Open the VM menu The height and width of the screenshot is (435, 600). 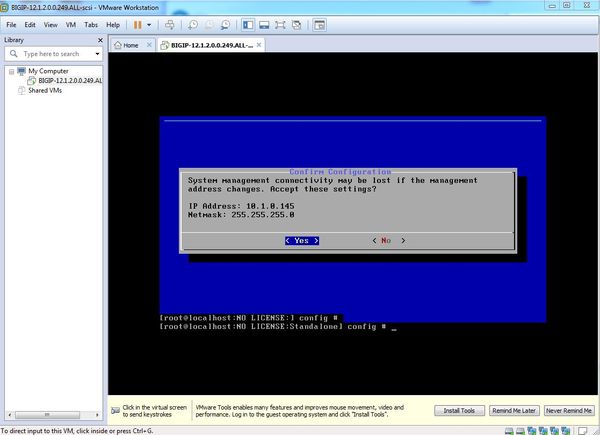71,25
